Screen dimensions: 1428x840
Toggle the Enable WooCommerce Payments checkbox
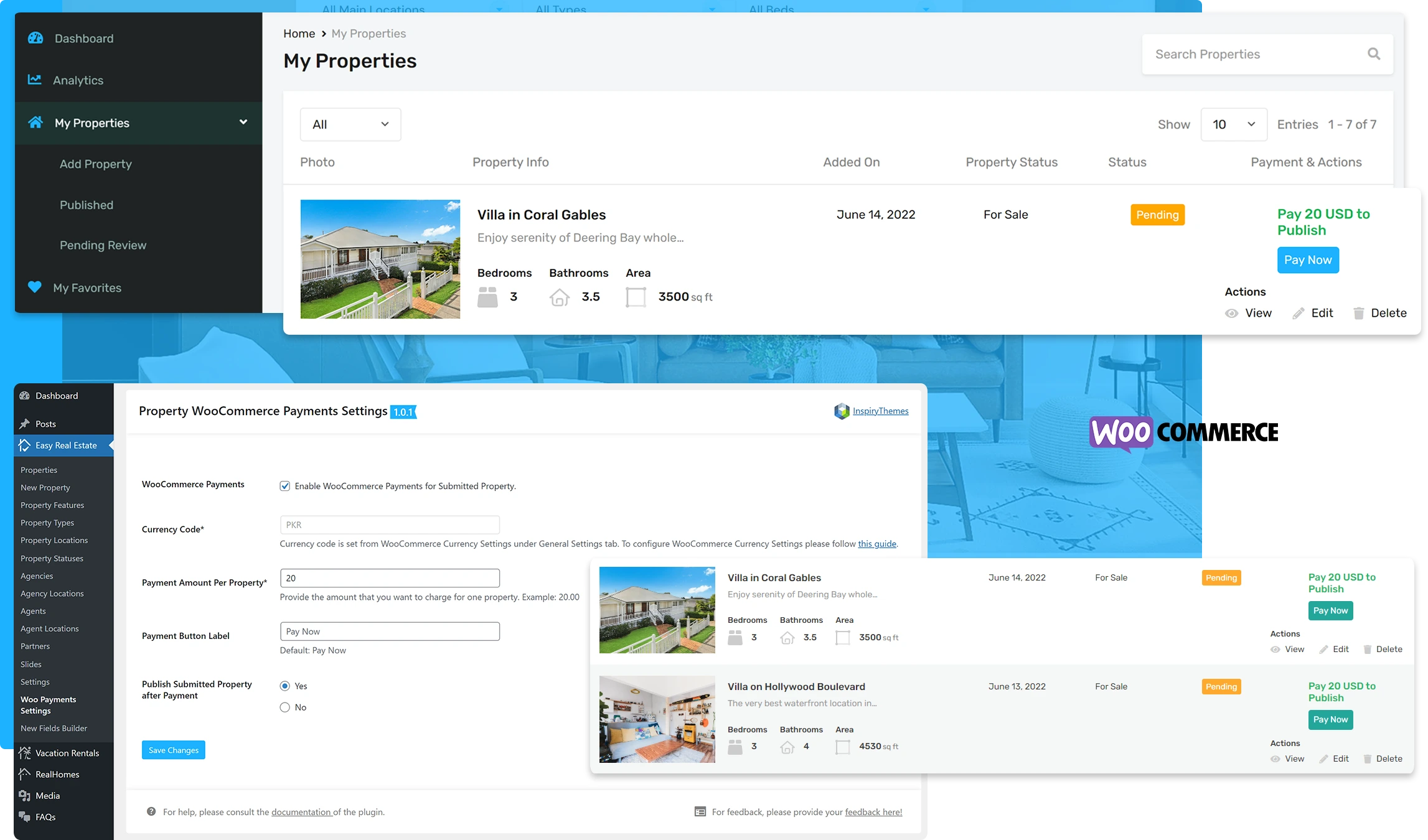[285, 486]
